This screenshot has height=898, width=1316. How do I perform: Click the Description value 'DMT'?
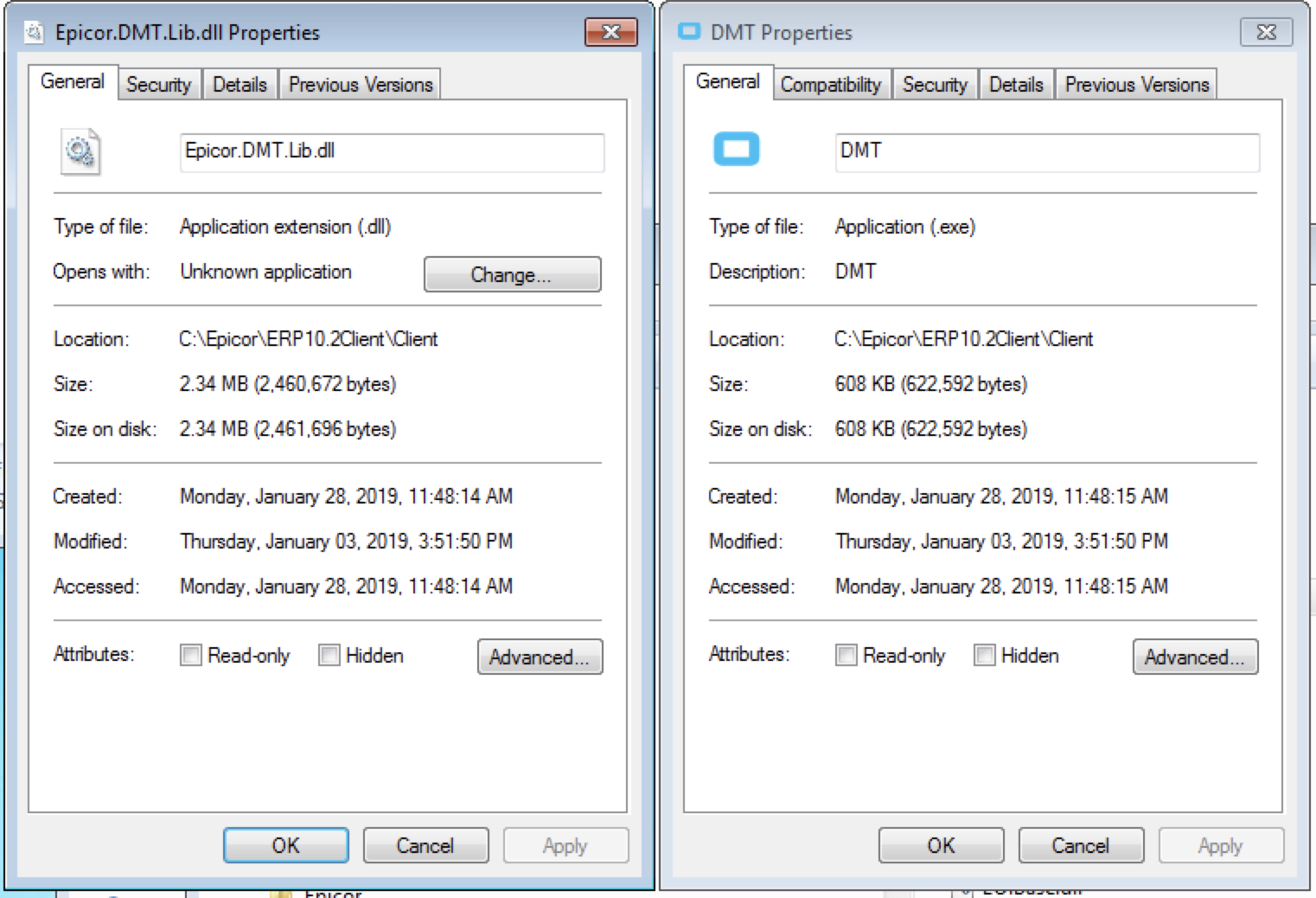[x=855, y=272]
